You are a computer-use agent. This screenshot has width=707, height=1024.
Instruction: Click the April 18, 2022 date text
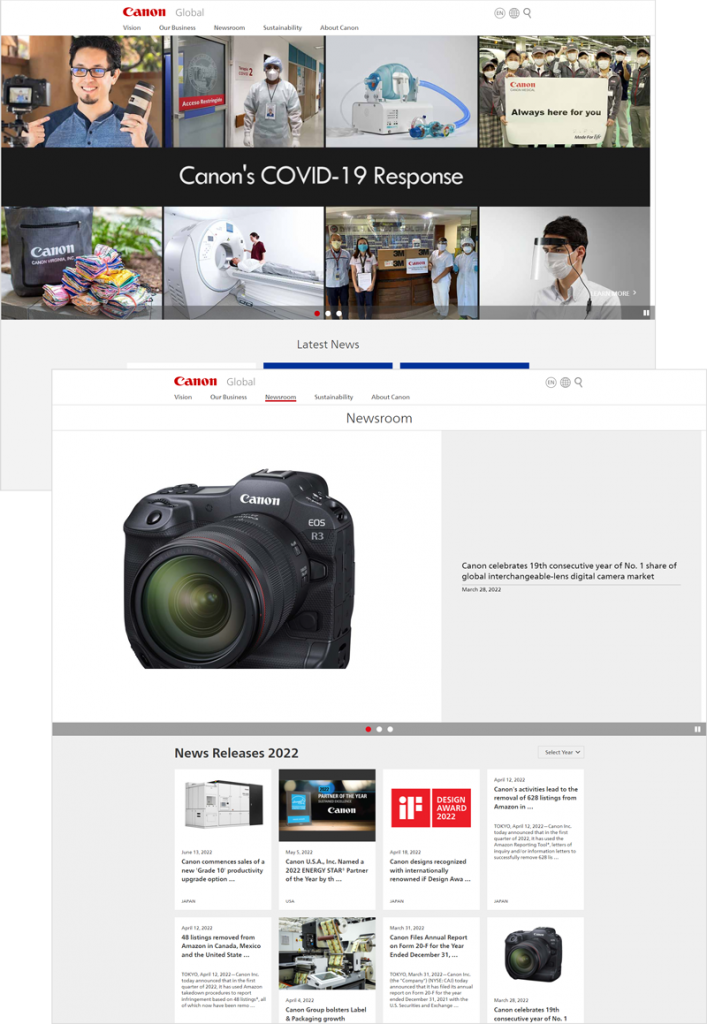tap(405, 852)
